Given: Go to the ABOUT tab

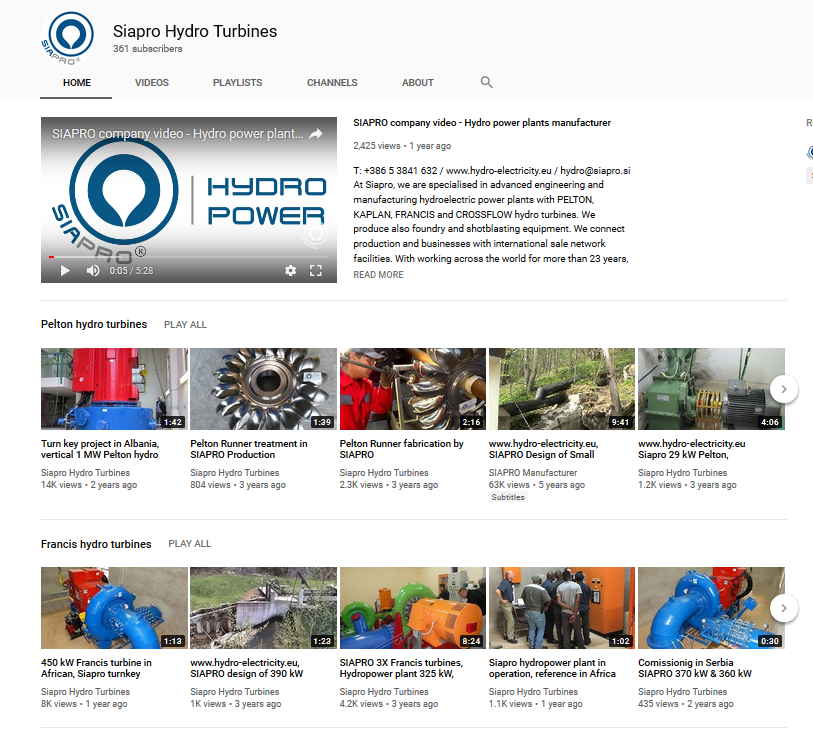Looking at the screenshot, I should (418, 82).
